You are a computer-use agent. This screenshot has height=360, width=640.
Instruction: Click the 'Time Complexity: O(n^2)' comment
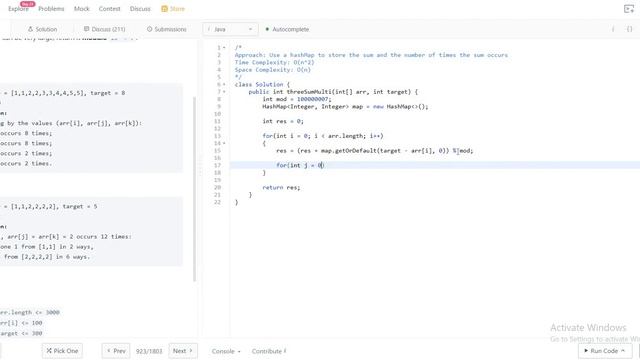(x=275, y=62)
